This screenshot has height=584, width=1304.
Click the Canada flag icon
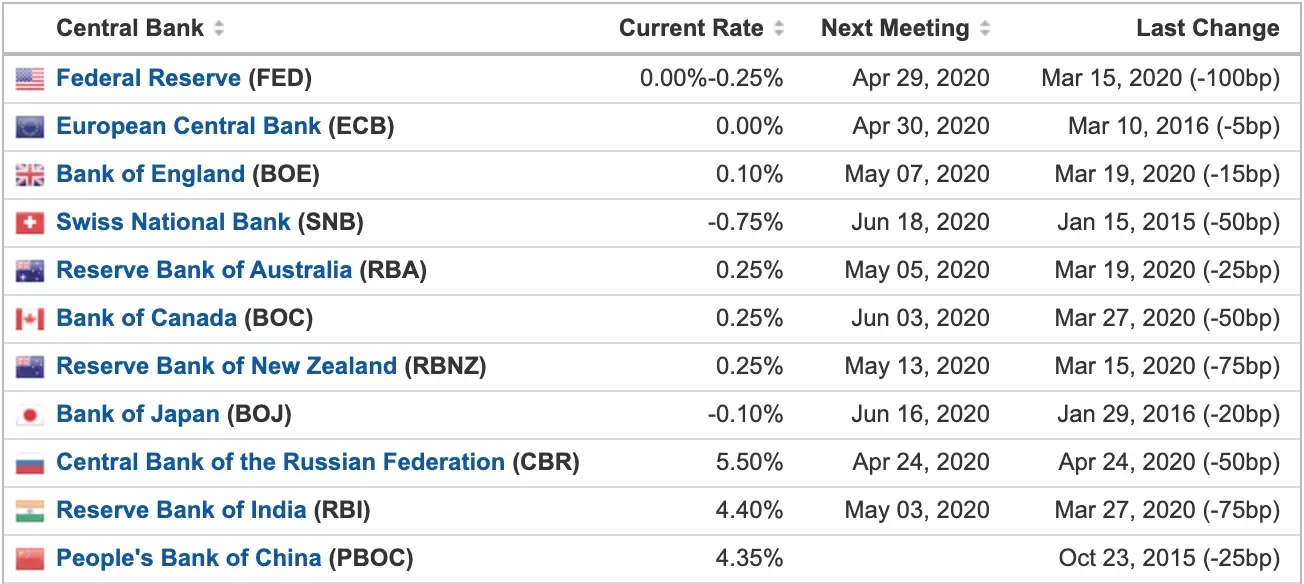coord(30,319)
